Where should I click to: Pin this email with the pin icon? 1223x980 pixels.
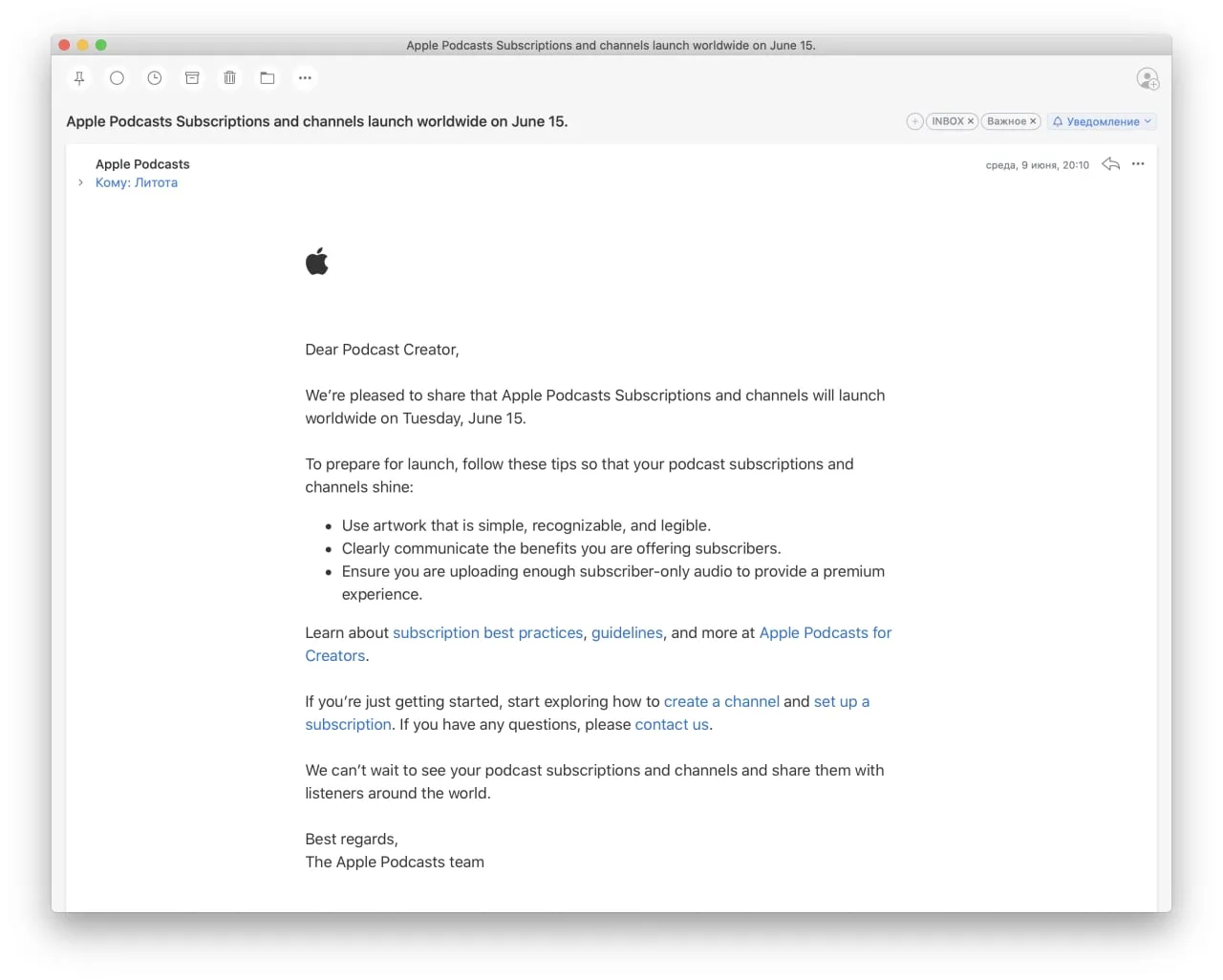point(79,78)
